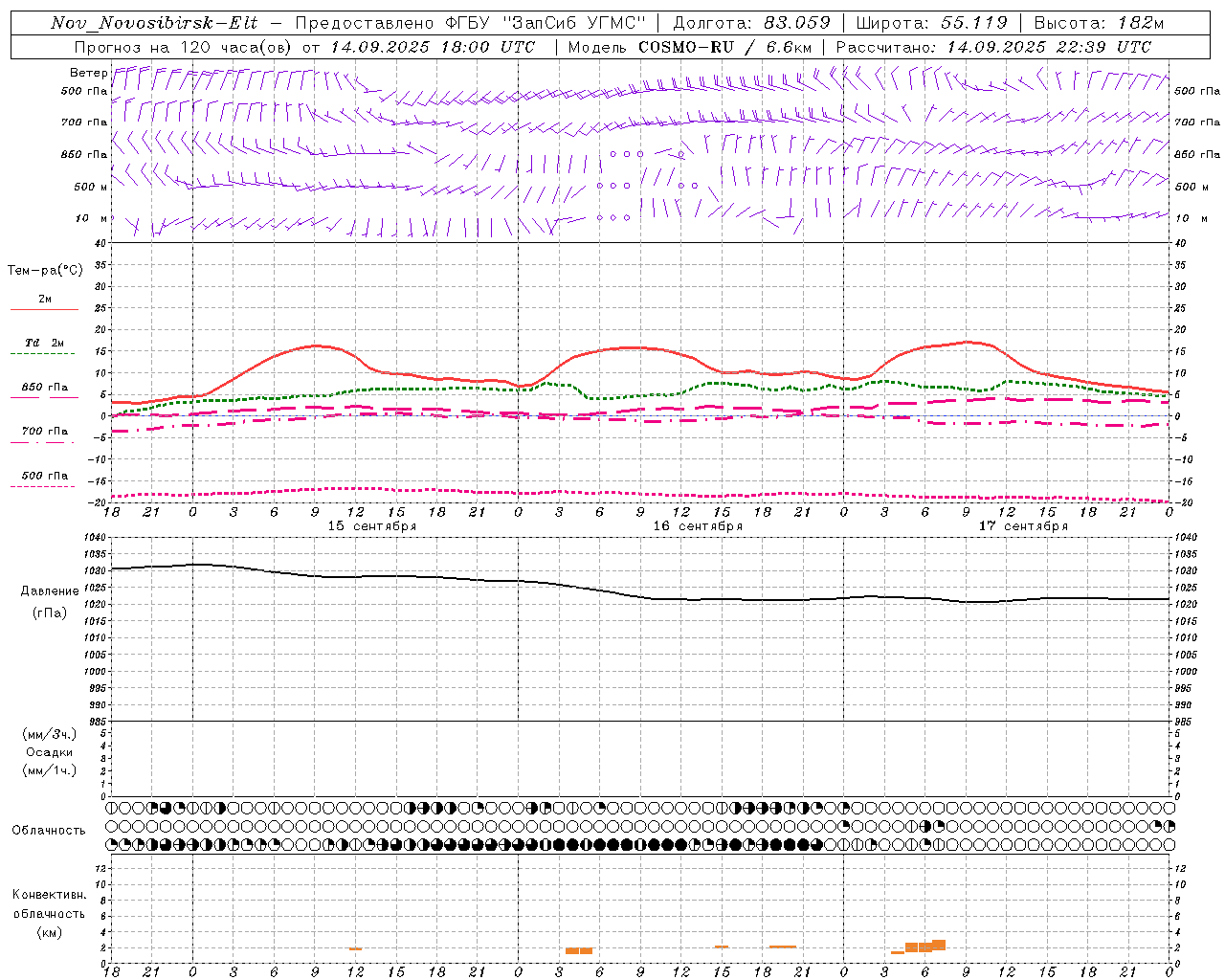This screenshot has width=1225, height=980.
Task: Click the solid red line swatch under 2м
Action: [x=44, y=310]
